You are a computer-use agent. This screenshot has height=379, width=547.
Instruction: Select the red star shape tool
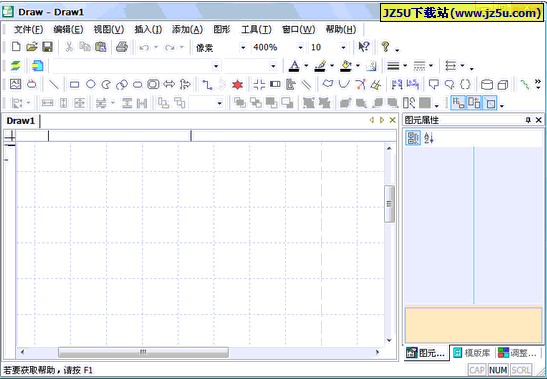(237, 84)
